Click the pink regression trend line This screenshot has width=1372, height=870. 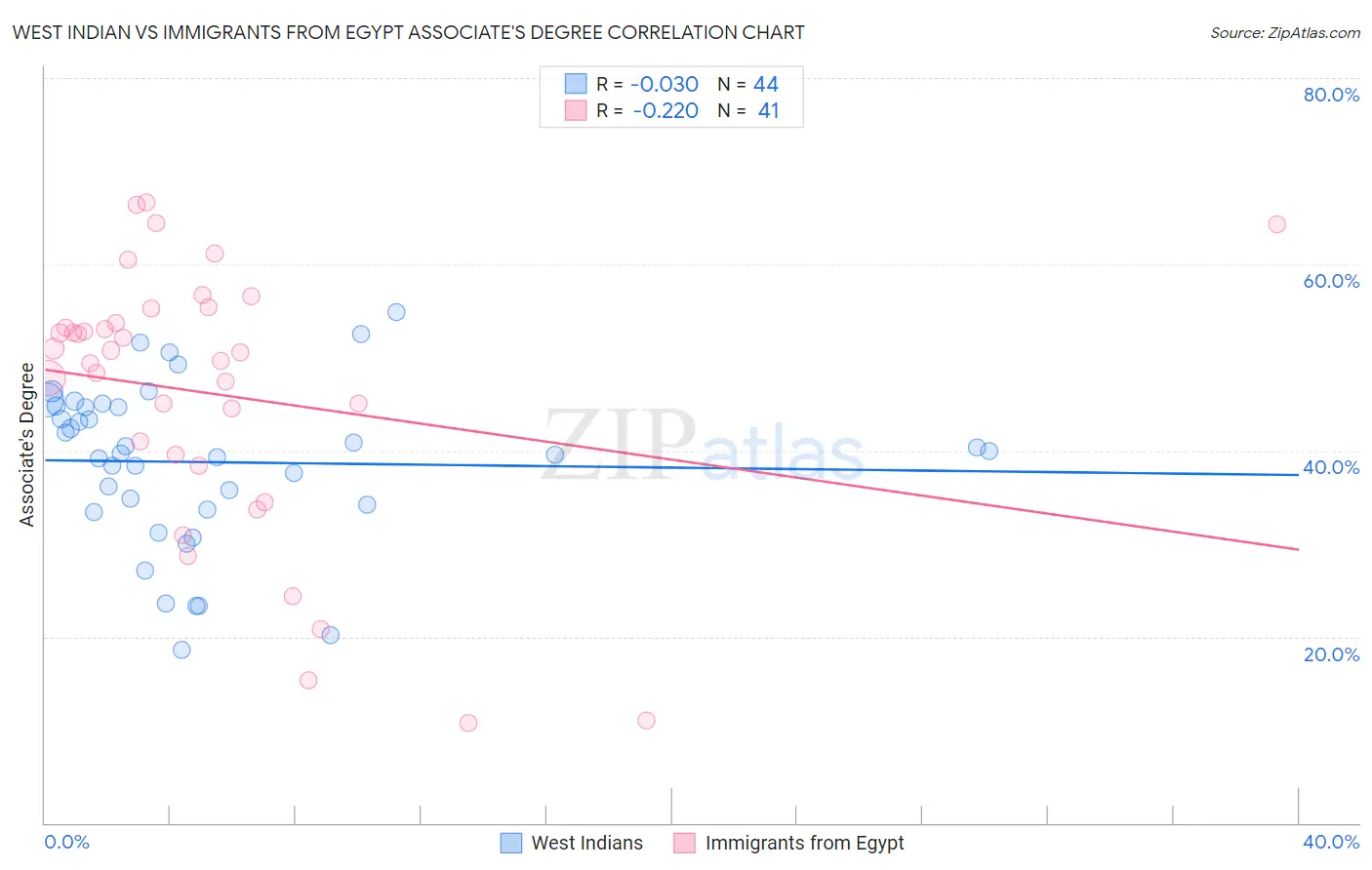pos(671,459)
